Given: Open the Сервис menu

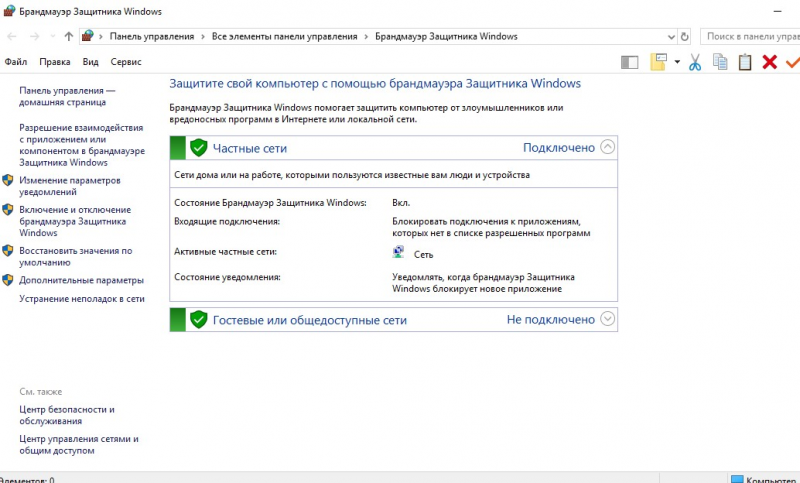Looking at the screenshot, I should pyautogui.click(x=126, y=62).
